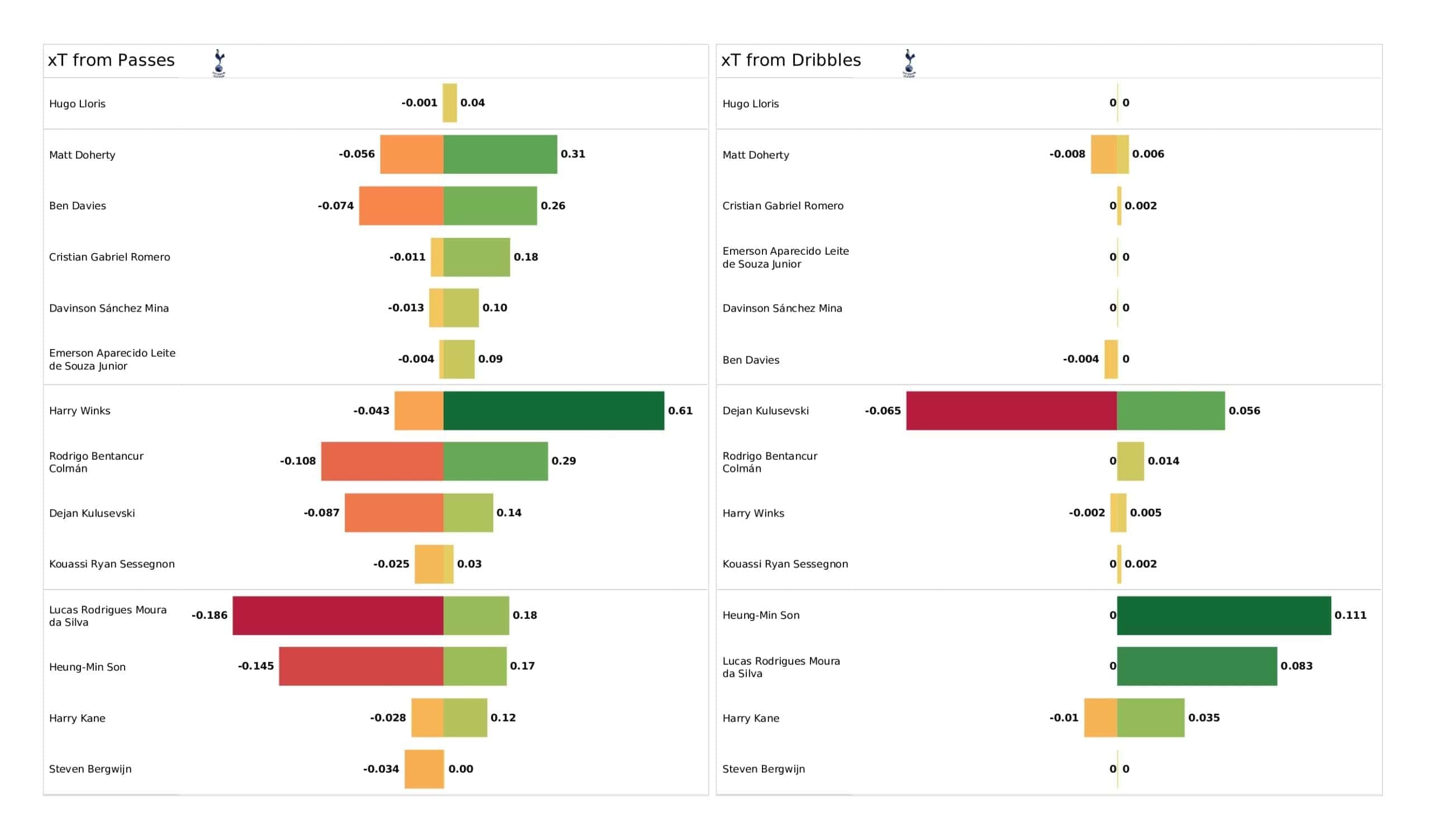Click Harry Kane's name in the dribbles panel
The image size is (1430, 840).
pyautogui.click(x=750, y=718)
